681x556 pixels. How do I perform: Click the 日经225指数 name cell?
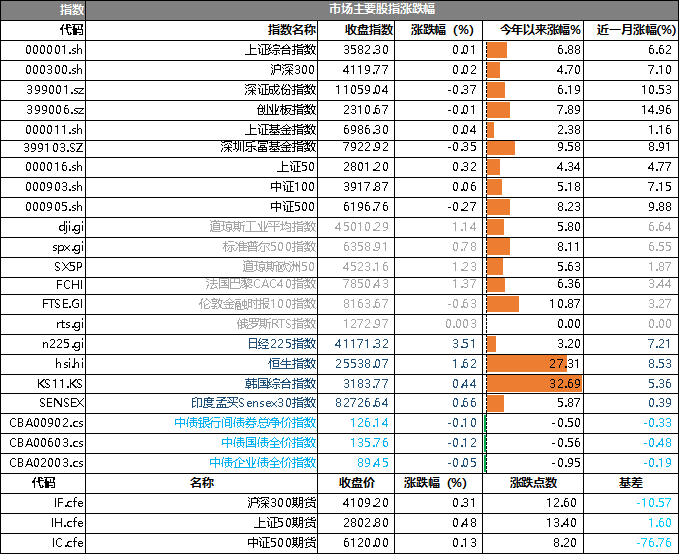click(x=202, y=344)
